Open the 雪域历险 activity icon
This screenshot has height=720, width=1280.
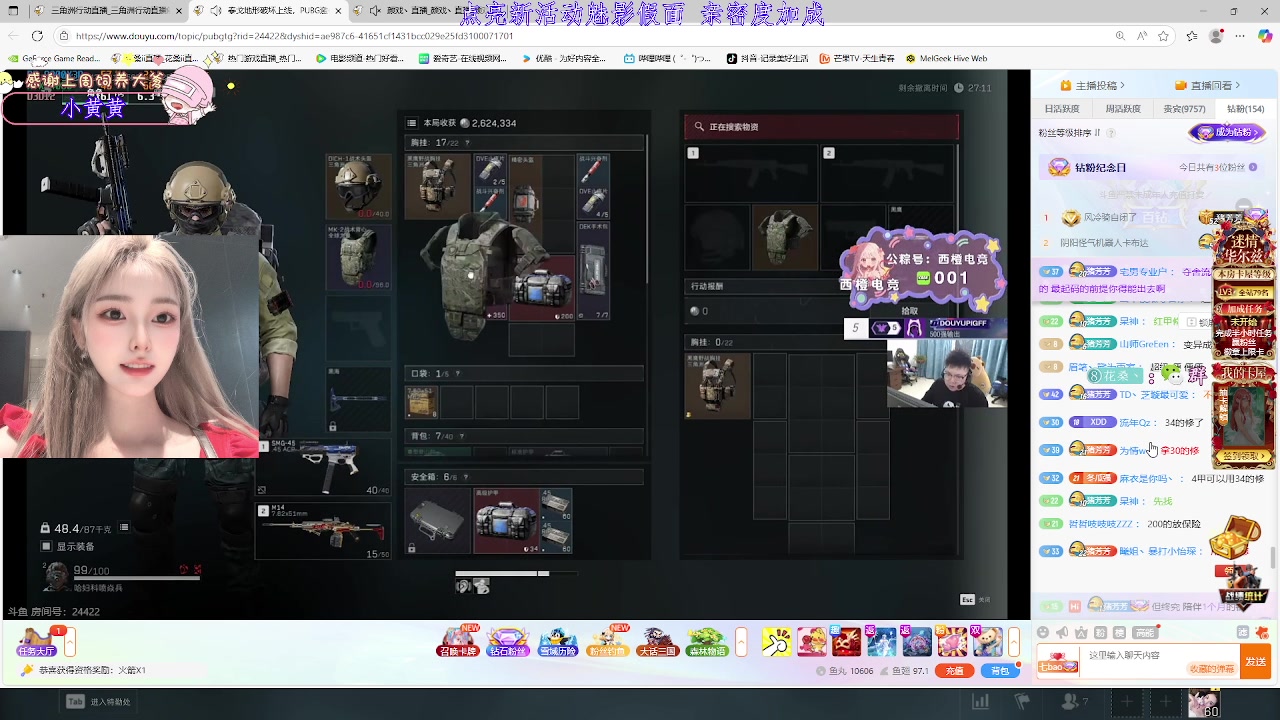click(558, 642)
